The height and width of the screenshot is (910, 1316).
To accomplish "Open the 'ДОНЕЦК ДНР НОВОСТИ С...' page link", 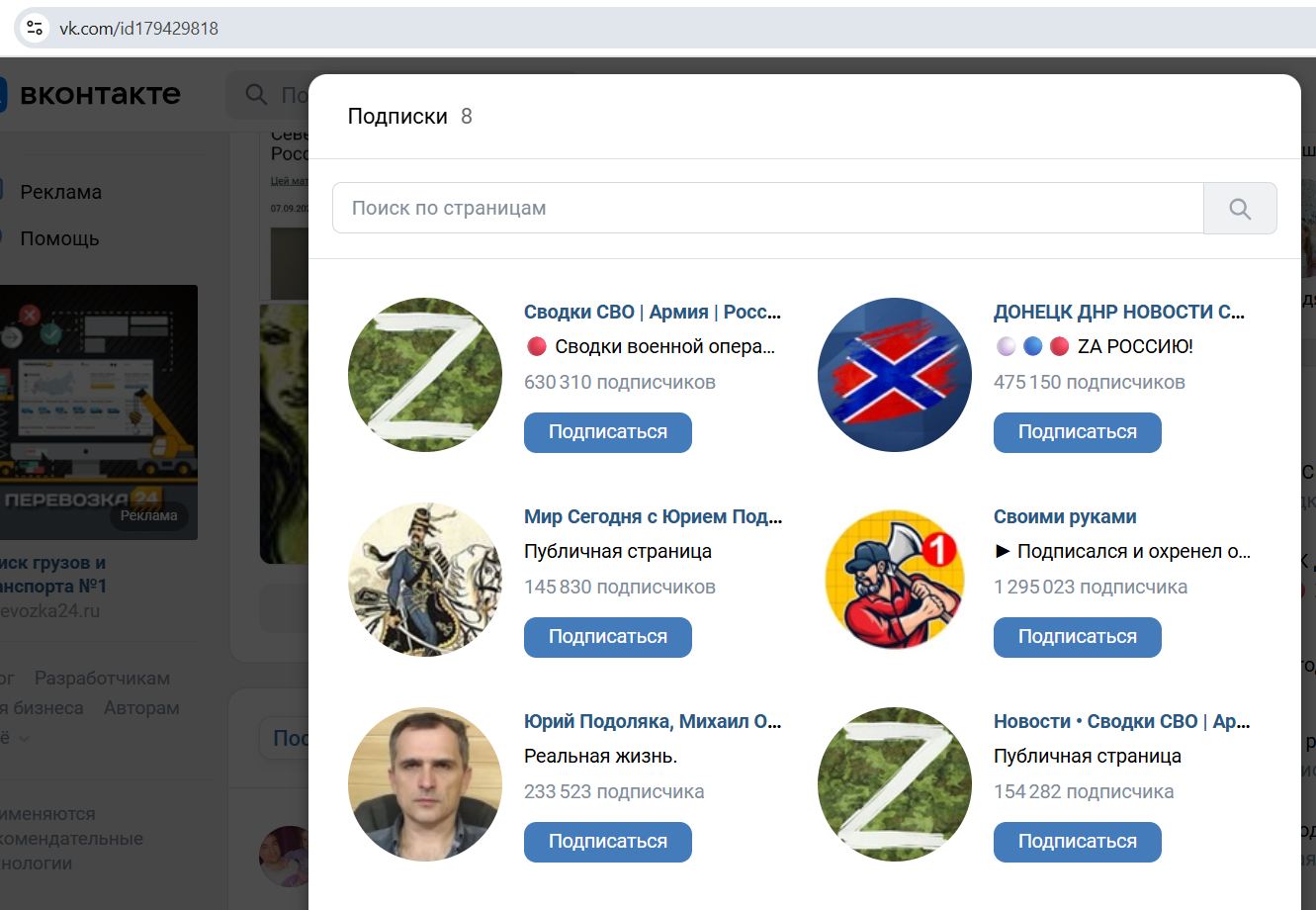I will [1119, 312].
